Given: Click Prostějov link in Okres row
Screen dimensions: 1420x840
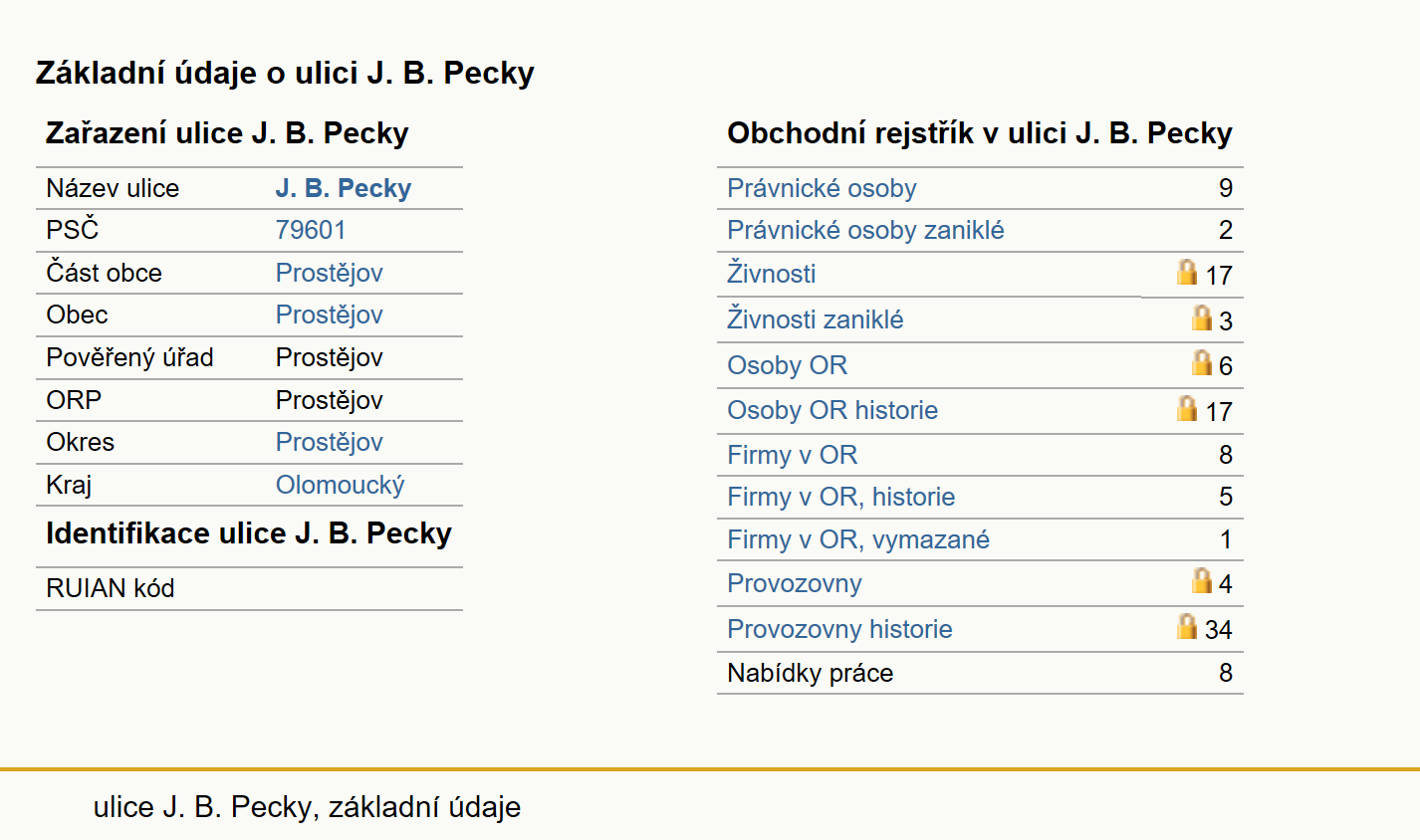Looking at the screenshot, I should [330, 442].
